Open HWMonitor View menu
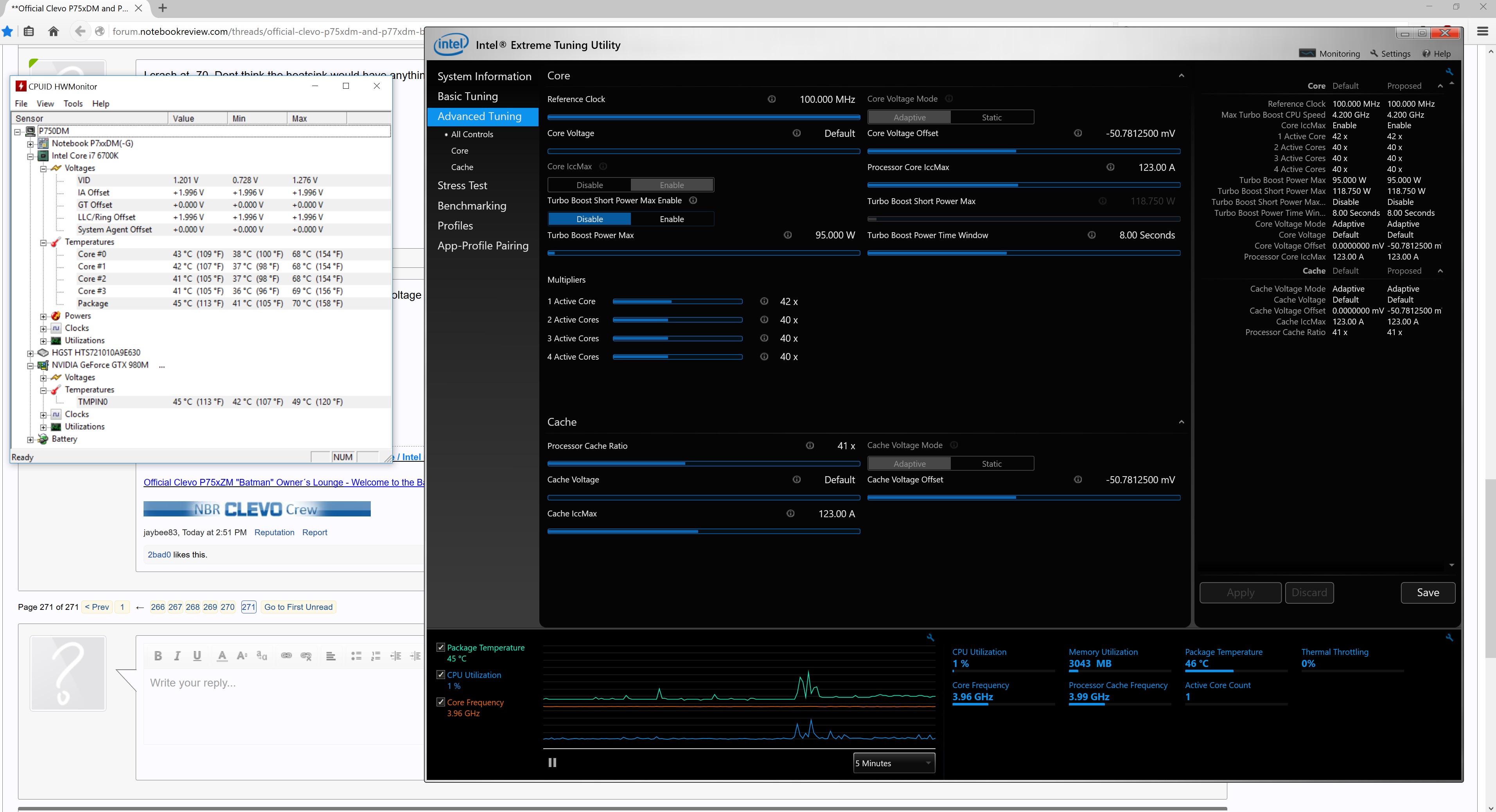Screen dimensions: 1496x812 coord(45,103)
